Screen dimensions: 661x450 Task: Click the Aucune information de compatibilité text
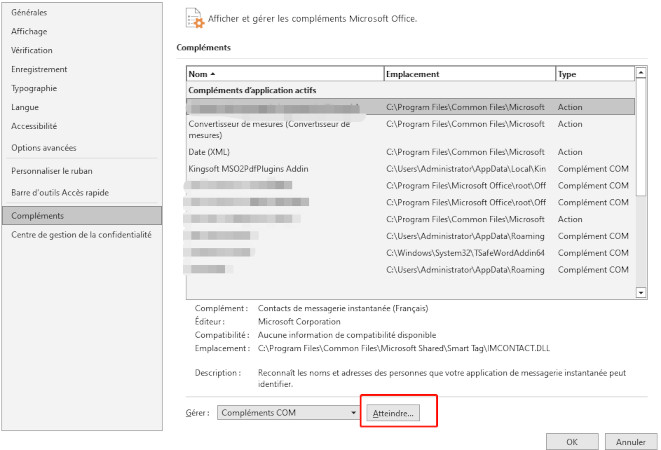(347, 335)
